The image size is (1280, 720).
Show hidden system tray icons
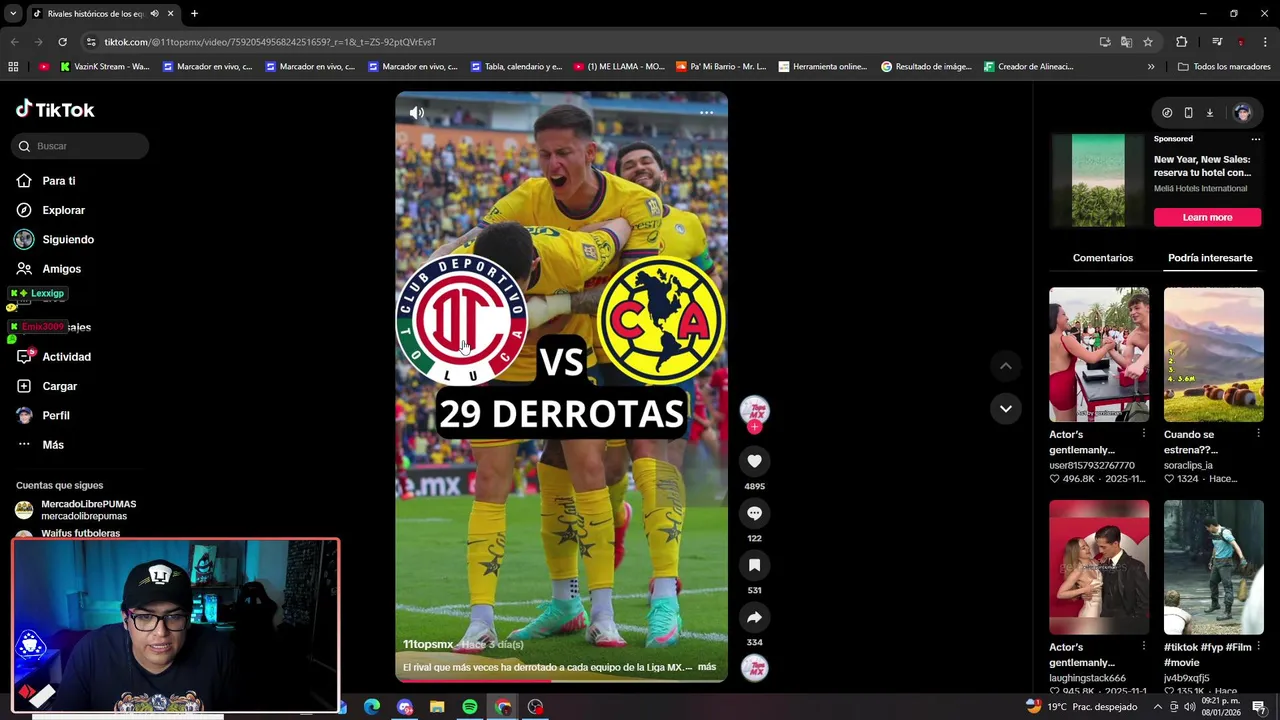pos(1158,707)
